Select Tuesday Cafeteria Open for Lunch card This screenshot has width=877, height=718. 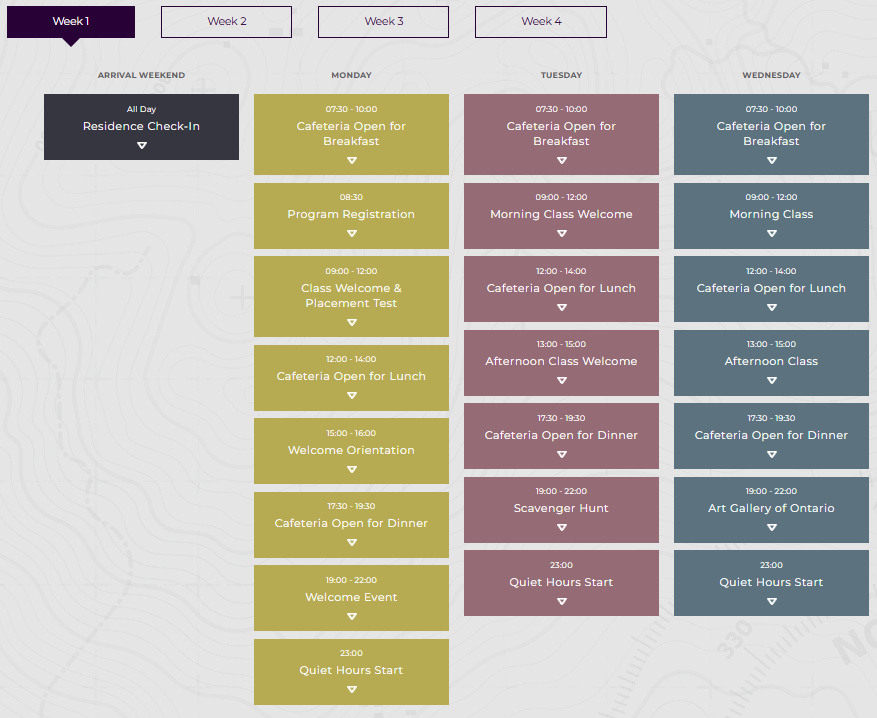click(561, 288)
